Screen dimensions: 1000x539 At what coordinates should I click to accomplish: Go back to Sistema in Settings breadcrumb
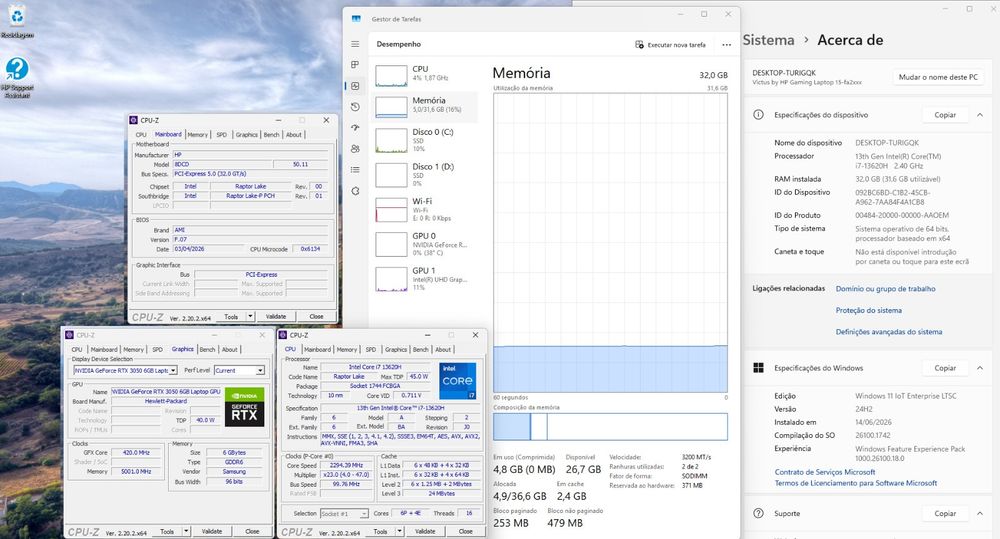coord(768,40)
